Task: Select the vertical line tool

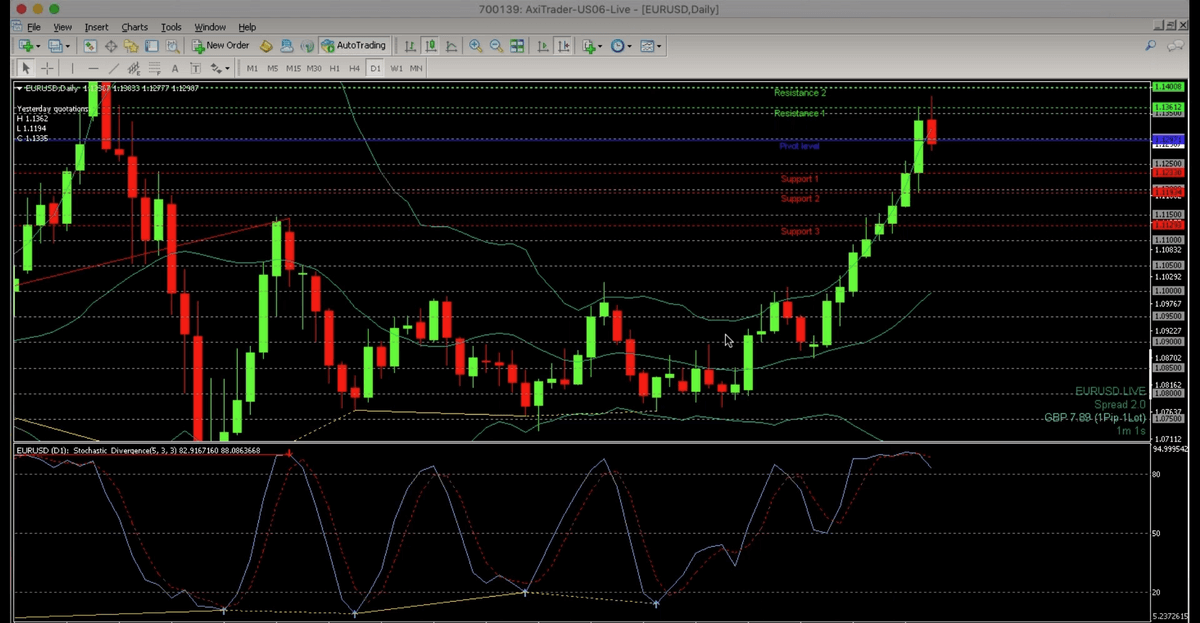Action: click(72, 68)
